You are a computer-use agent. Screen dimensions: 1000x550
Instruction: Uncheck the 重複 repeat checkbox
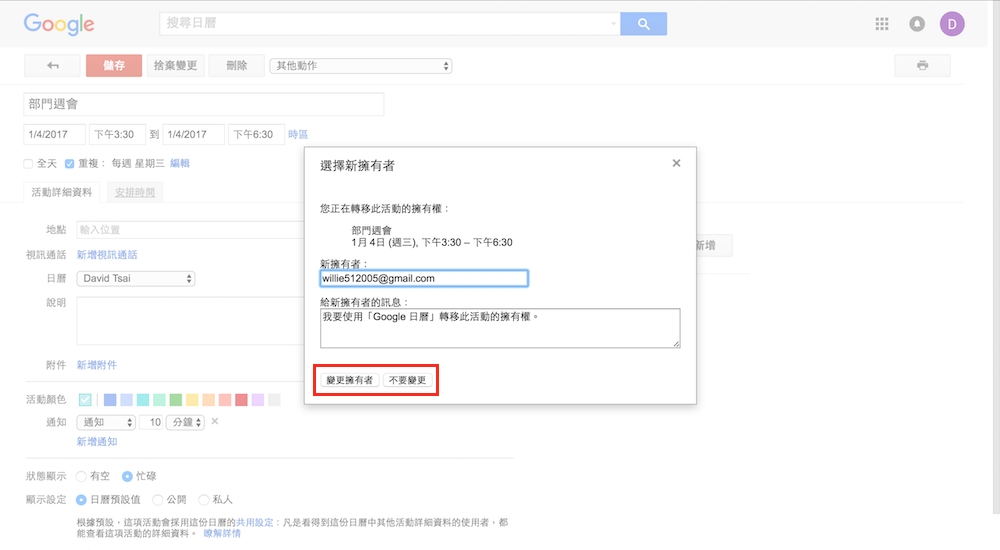coord(70,163)
